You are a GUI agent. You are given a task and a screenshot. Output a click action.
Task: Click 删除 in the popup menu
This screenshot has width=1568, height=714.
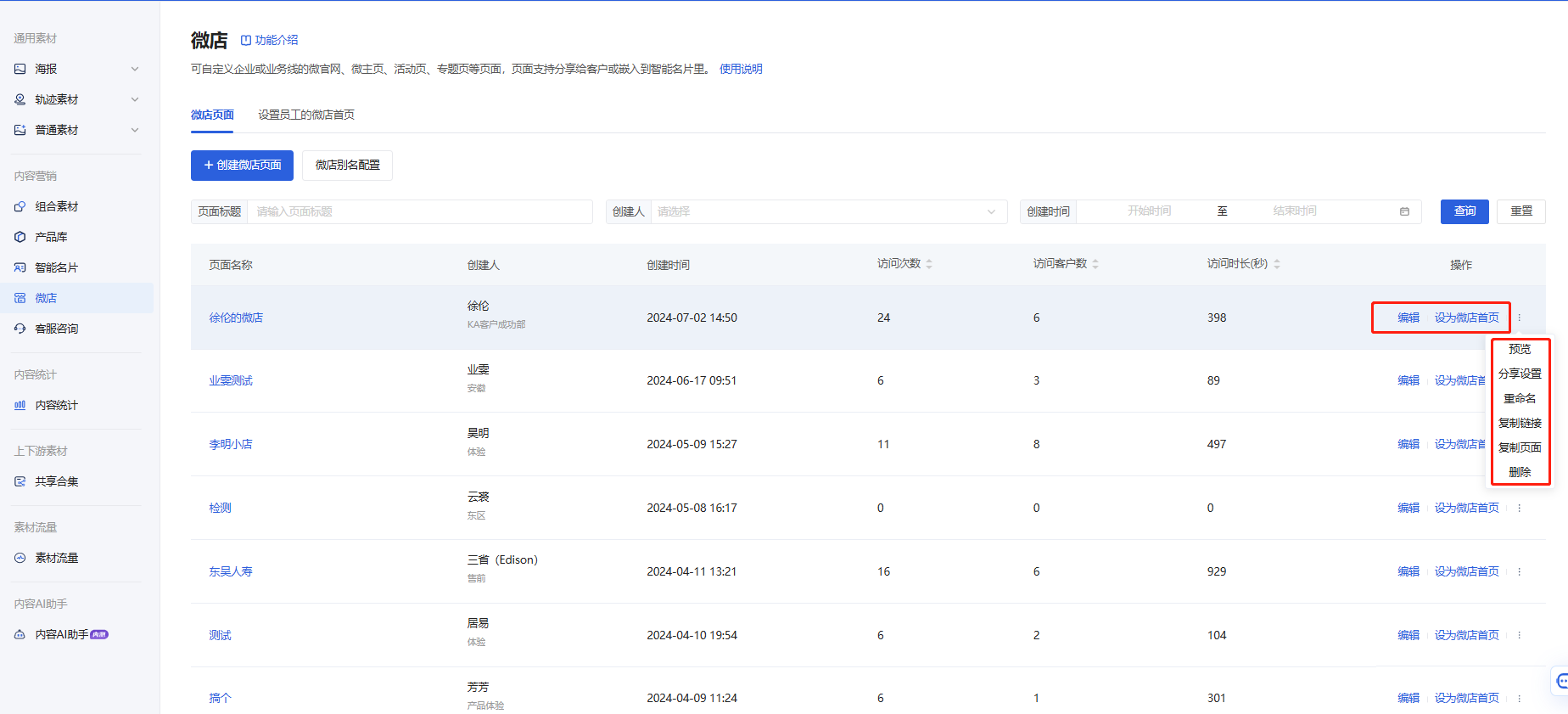[x=1520, y=472]
